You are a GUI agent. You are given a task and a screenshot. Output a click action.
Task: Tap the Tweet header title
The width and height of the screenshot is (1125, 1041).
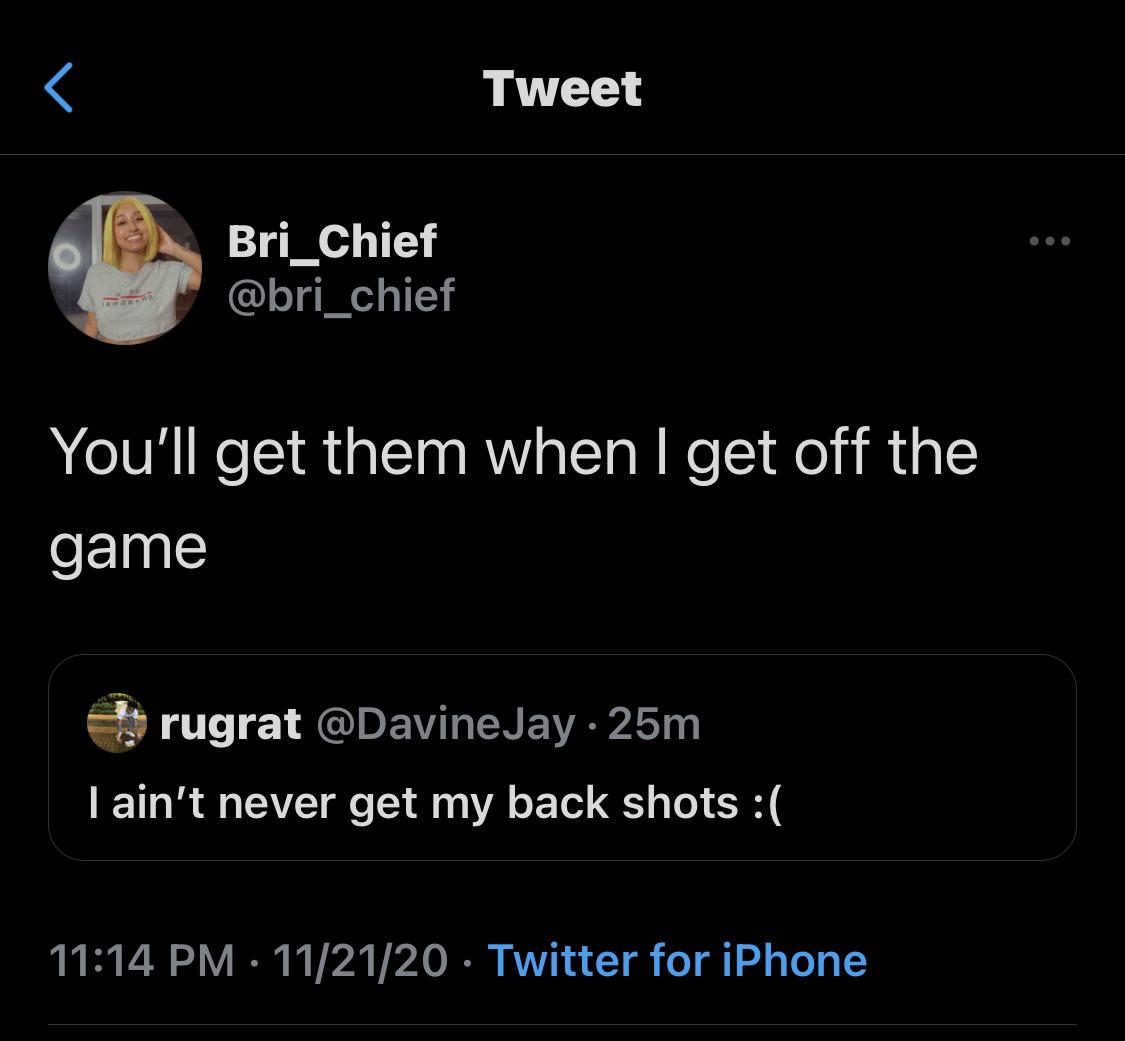pyautogui.click(x=562, y=88)
